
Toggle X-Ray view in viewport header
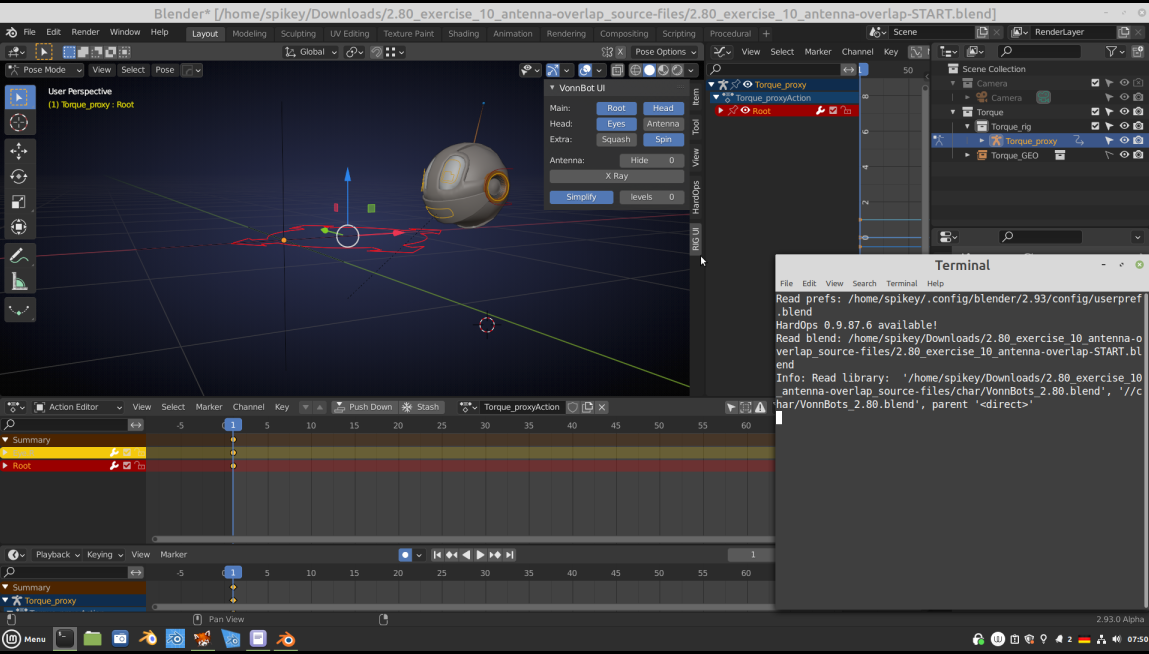(x=617, y=70)
